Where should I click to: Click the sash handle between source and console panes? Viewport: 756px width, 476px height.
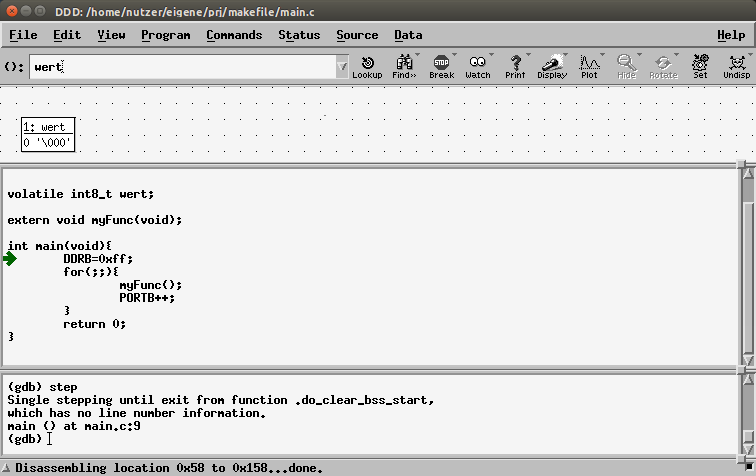tap(741, 370)
